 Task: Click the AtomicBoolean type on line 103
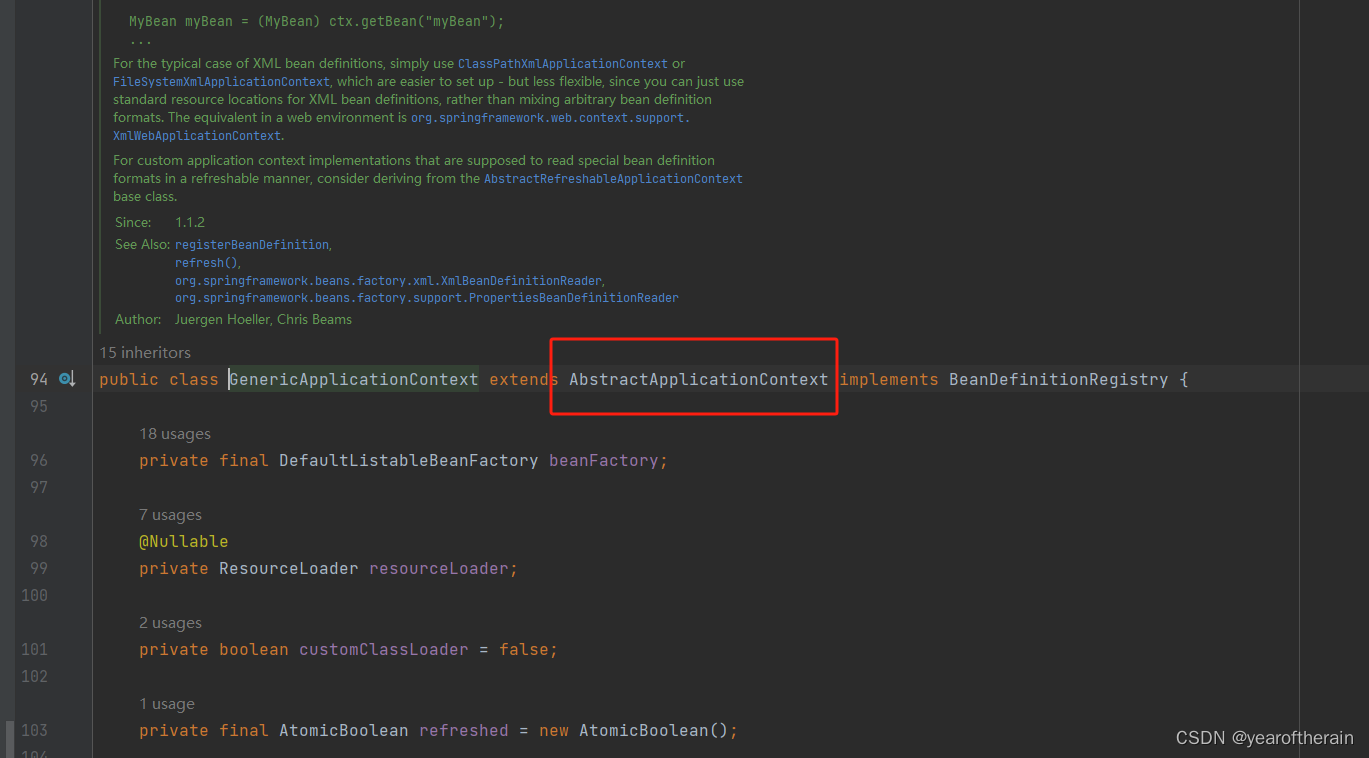(x=344, y=730)
